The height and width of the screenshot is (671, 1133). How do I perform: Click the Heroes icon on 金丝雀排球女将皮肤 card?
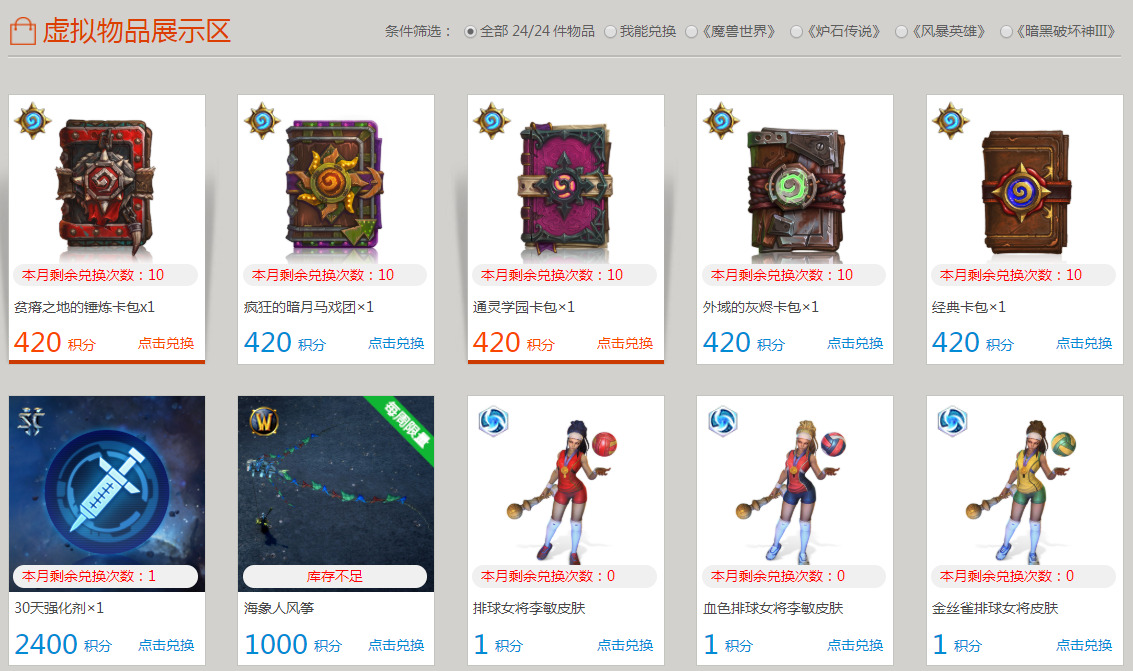952,420
